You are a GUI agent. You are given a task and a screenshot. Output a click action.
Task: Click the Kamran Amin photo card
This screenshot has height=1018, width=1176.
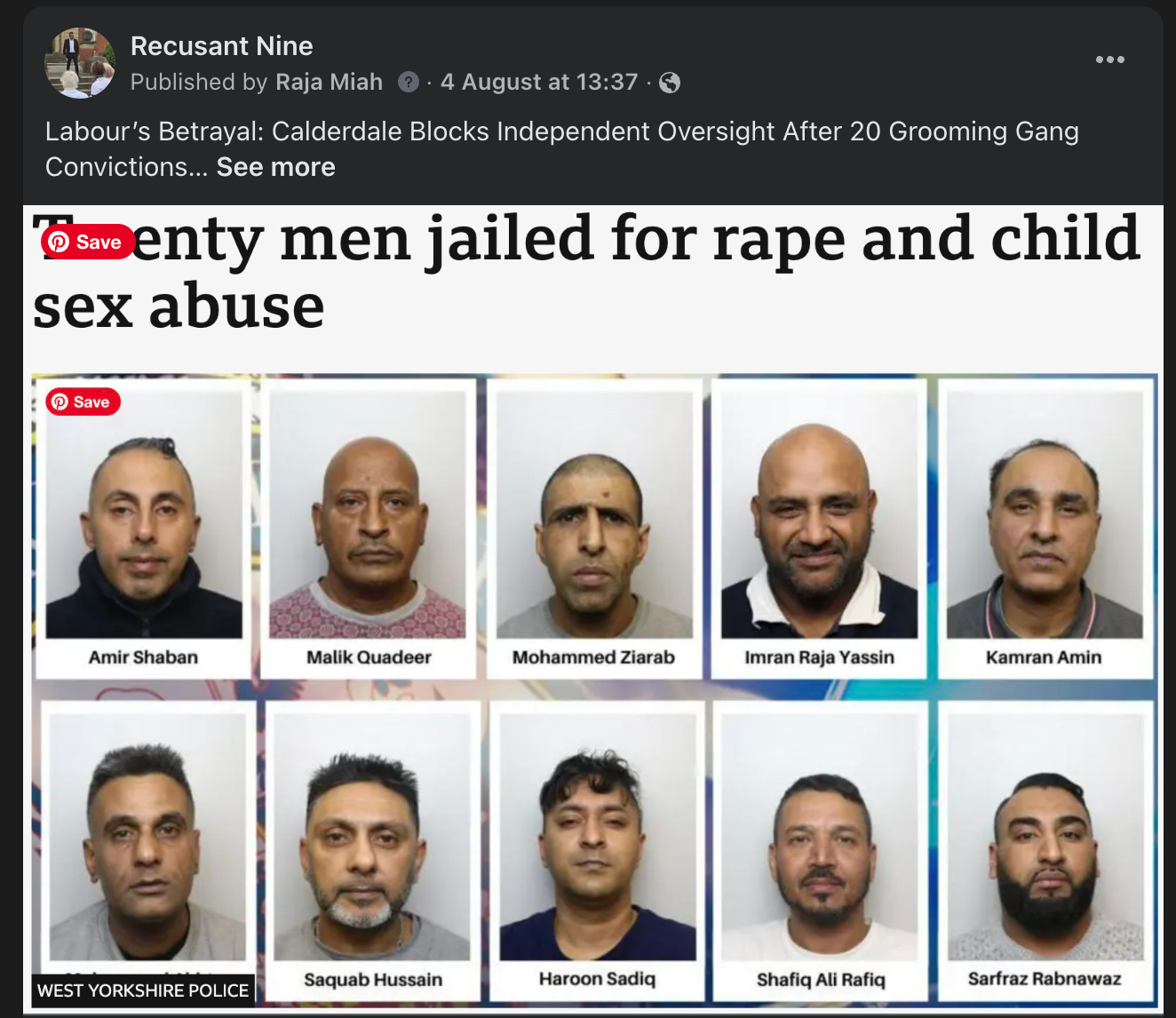click(x=1045, y=529)
